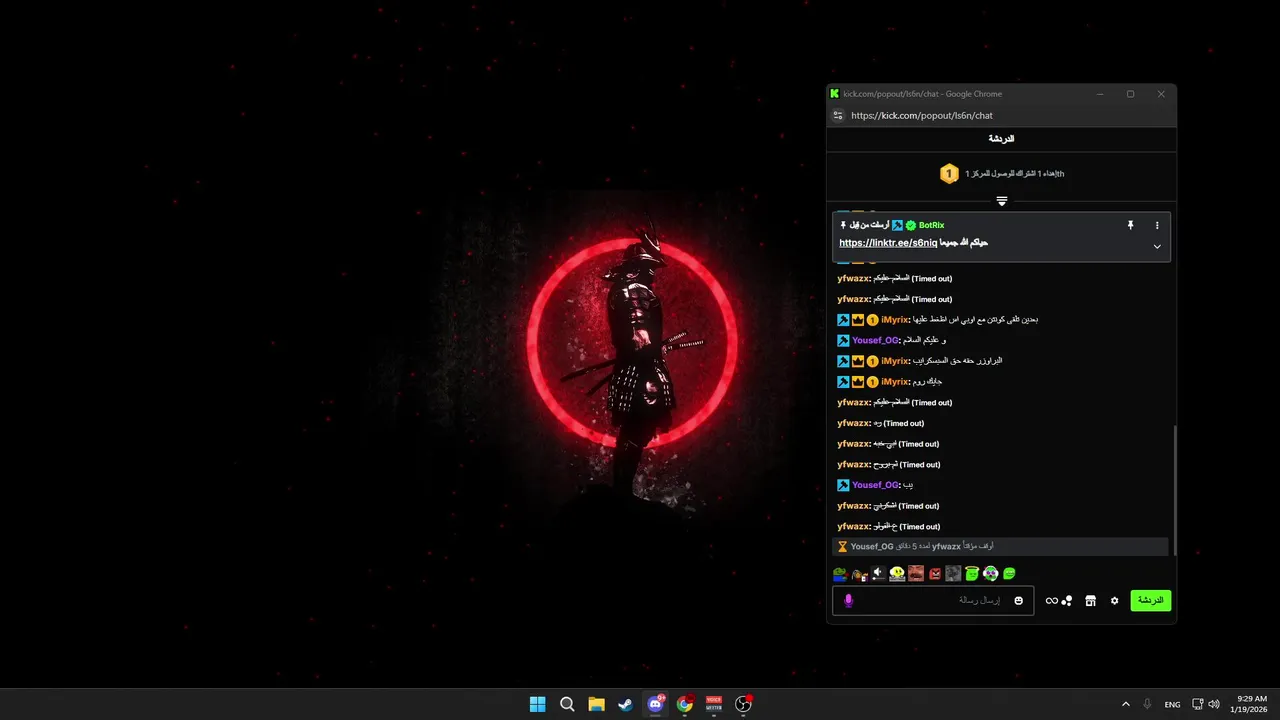Insert the mustache man face emote
1280x720 pixels.
[x=916, y=574]
